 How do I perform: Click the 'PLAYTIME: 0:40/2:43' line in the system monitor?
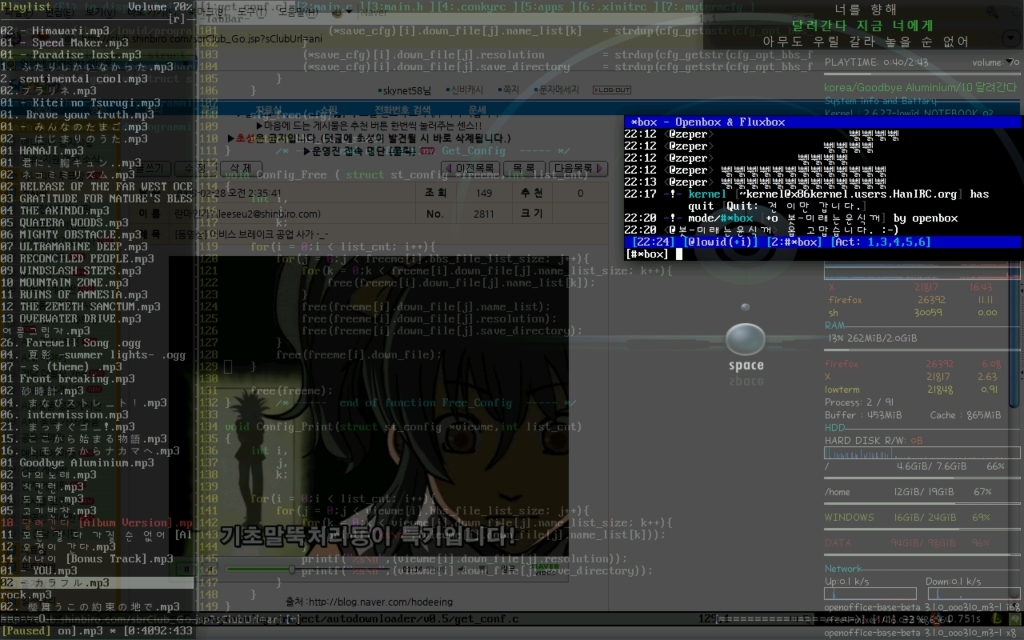(x=876, y=62)
